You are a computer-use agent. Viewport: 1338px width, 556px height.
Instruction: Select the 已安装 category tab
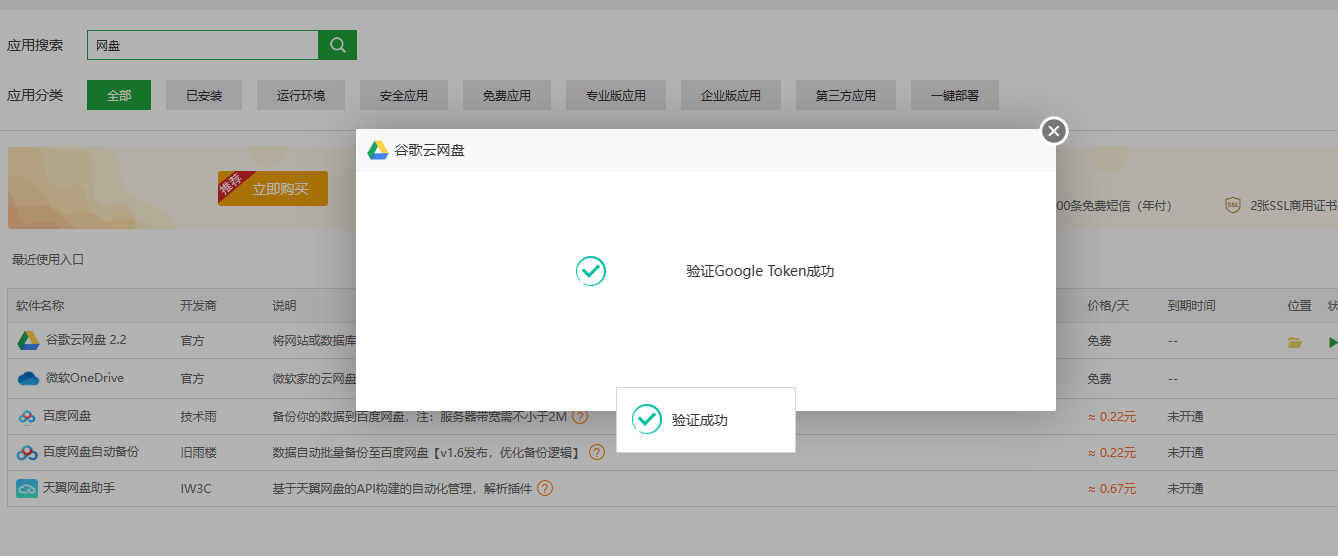click(x=204, y=95)
